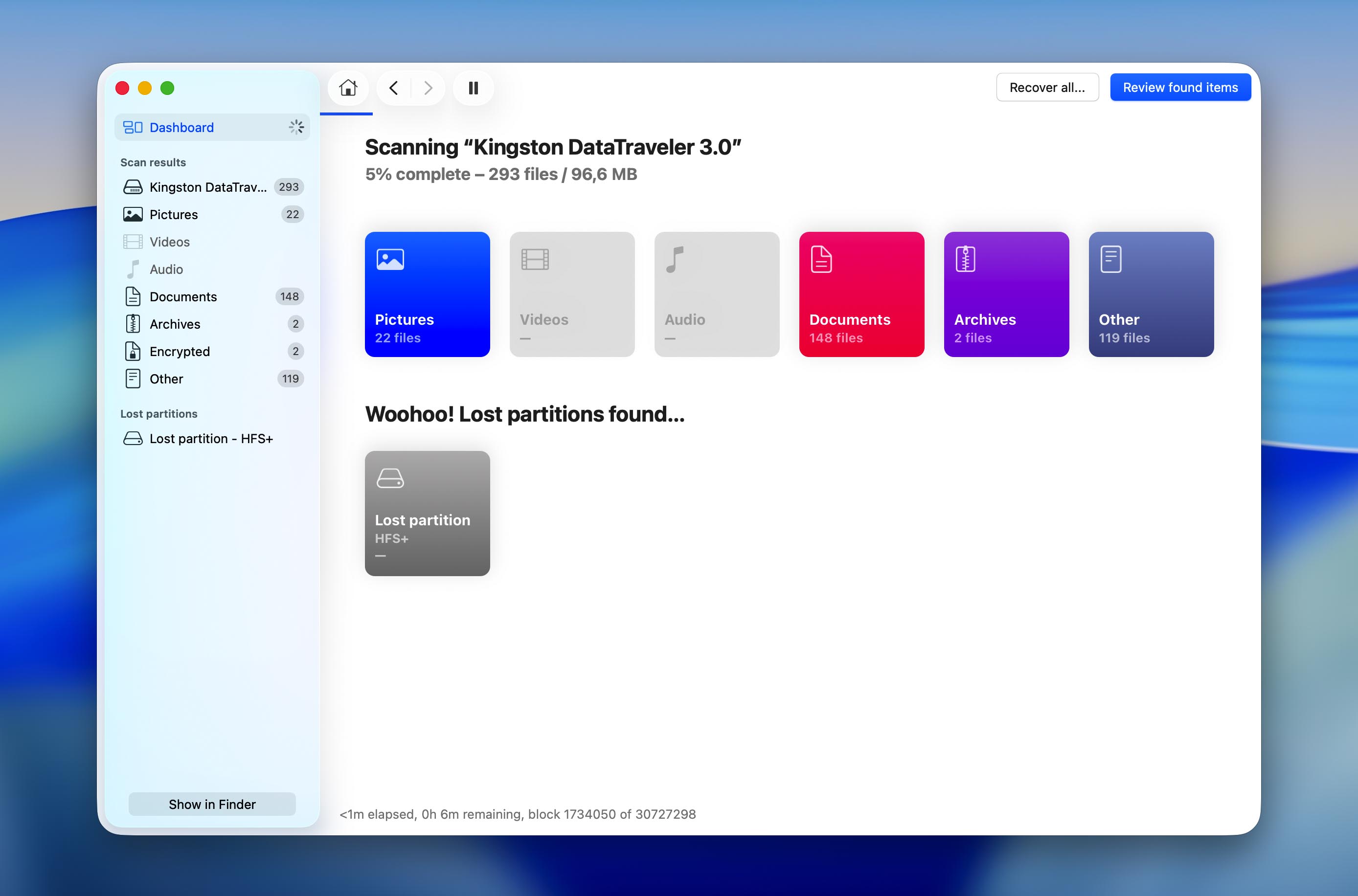Viewport: 1358px width, 896px height.
Task: Click the Dashboard scanning spinner icon
Action: [296, 127]
